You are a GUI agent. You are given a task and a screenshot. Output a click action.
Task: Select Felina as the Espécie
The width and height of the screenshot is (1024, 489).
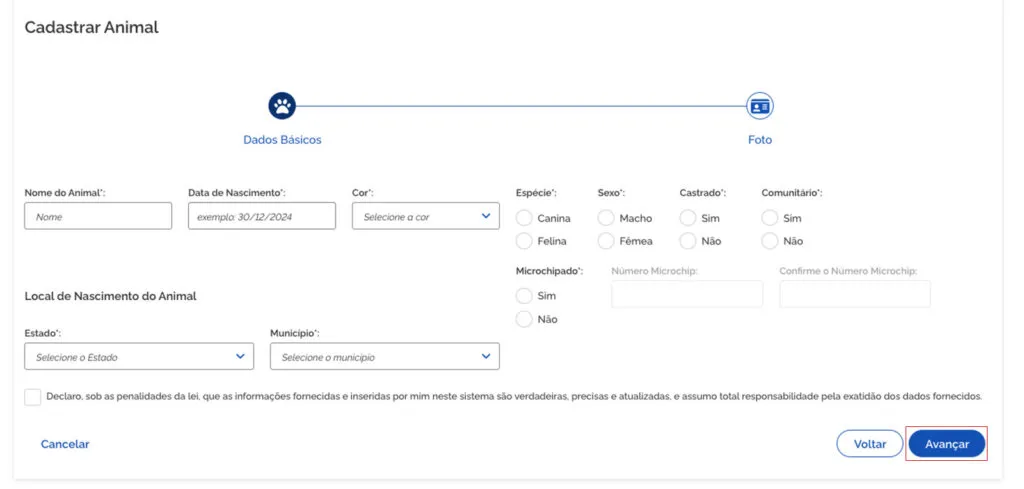point(524,241)
